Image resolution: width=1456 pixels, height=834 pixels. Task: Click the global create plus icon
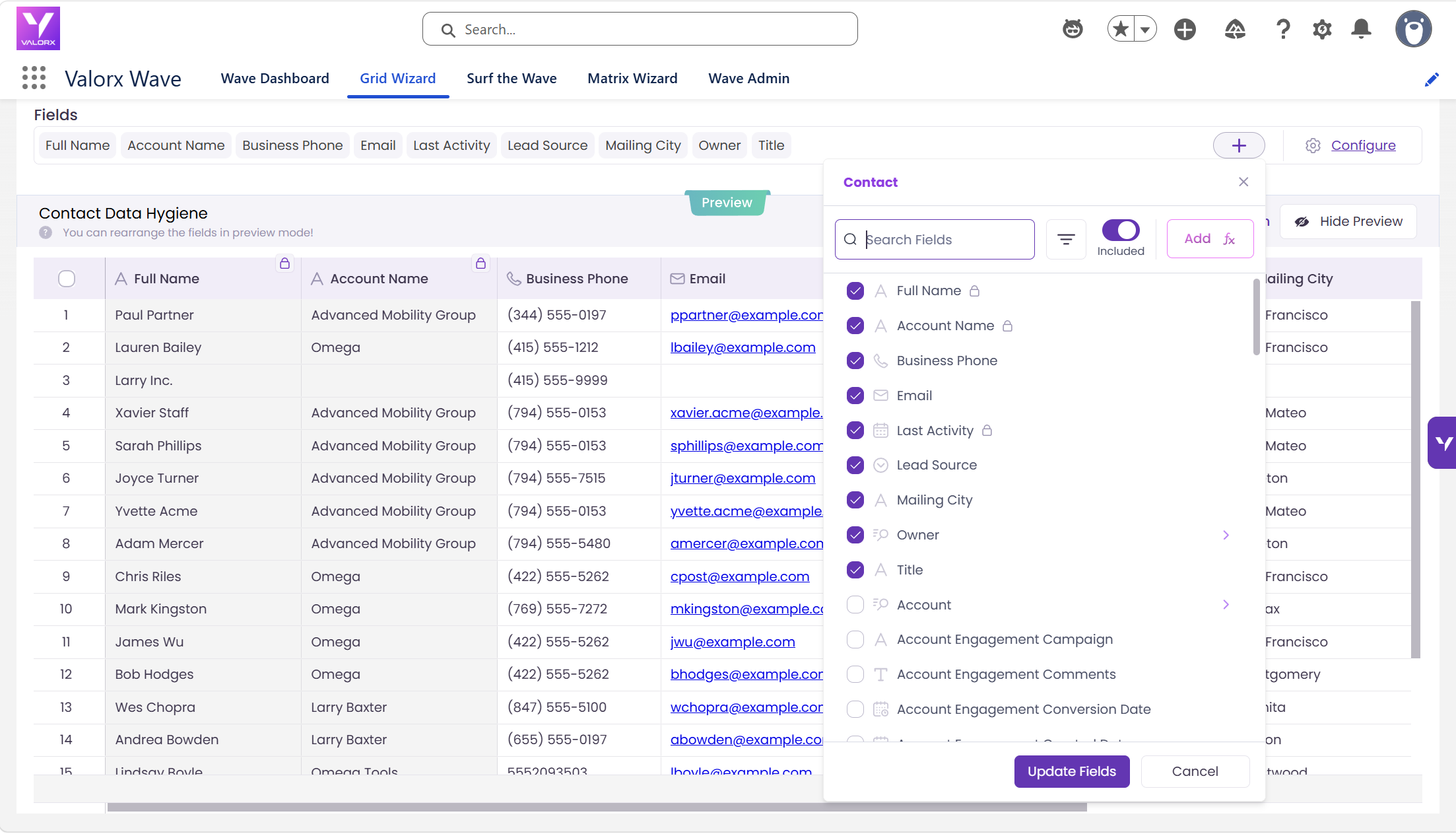[1185, 29]
